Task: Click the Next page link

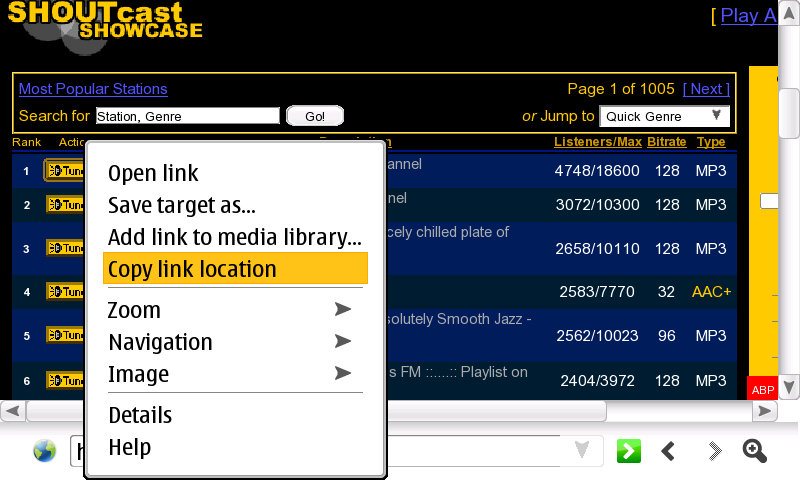Action: pos(707,89)
